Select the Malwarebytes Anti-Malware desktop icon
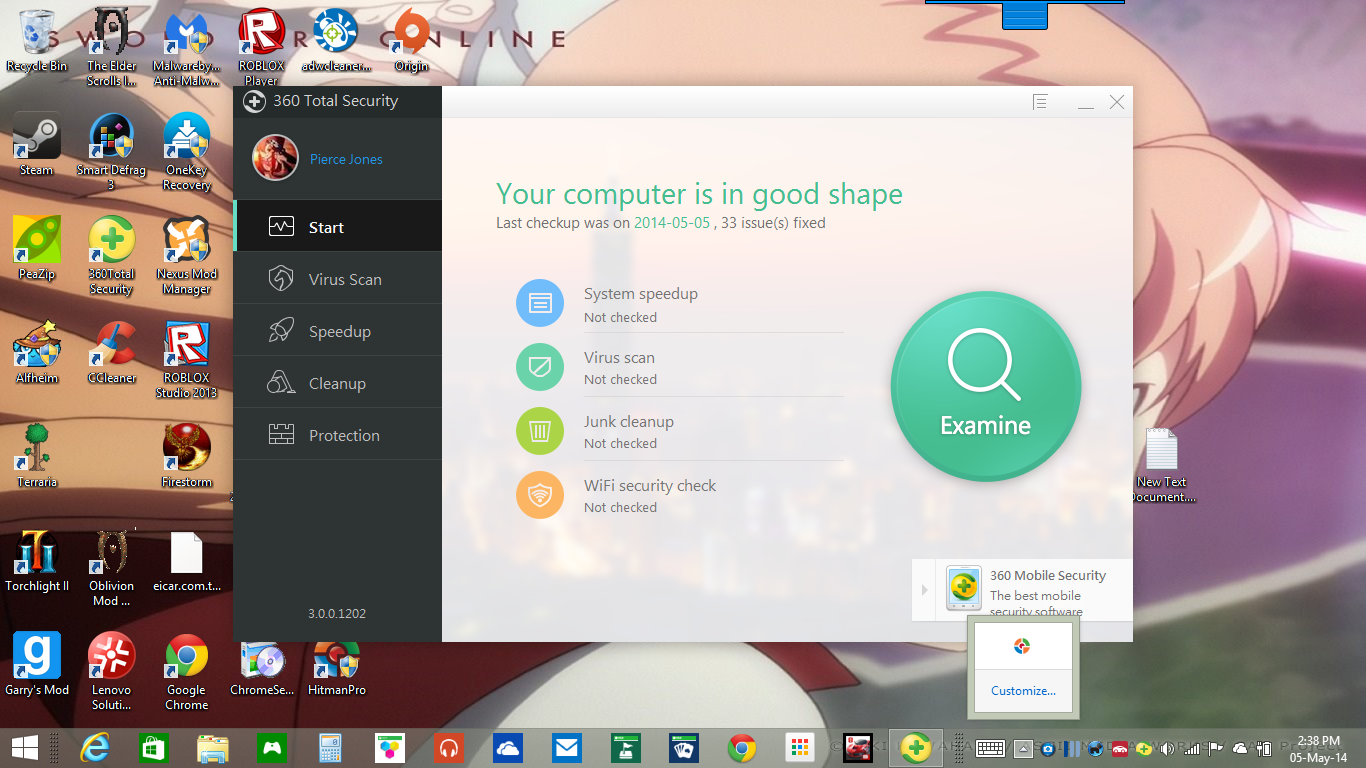1366x768 pixels. click(187, 47)
